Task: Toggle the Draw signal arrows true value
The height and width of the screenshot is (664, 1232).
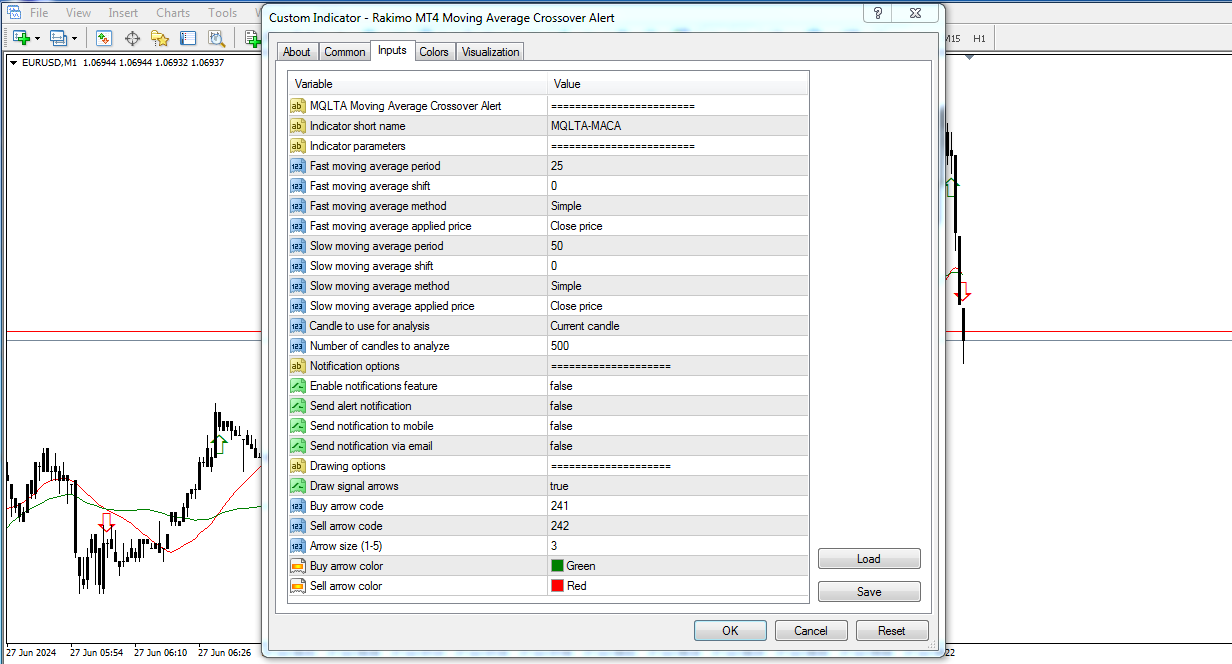Action: pyautogui.click(x=559, y=486)
